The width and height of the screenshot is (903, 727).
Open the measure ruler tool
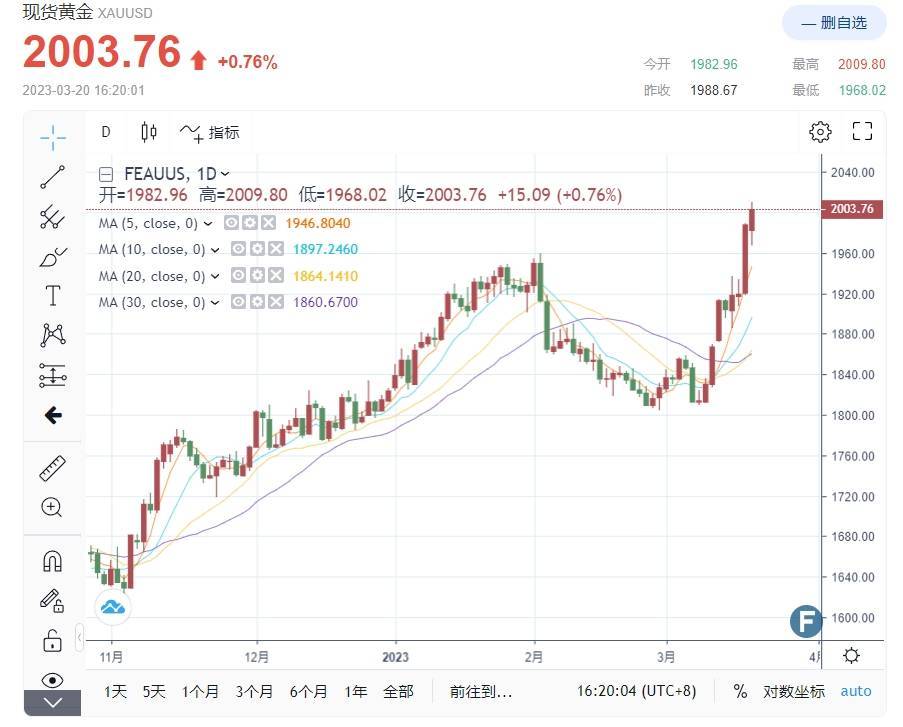tap(52, 467)
